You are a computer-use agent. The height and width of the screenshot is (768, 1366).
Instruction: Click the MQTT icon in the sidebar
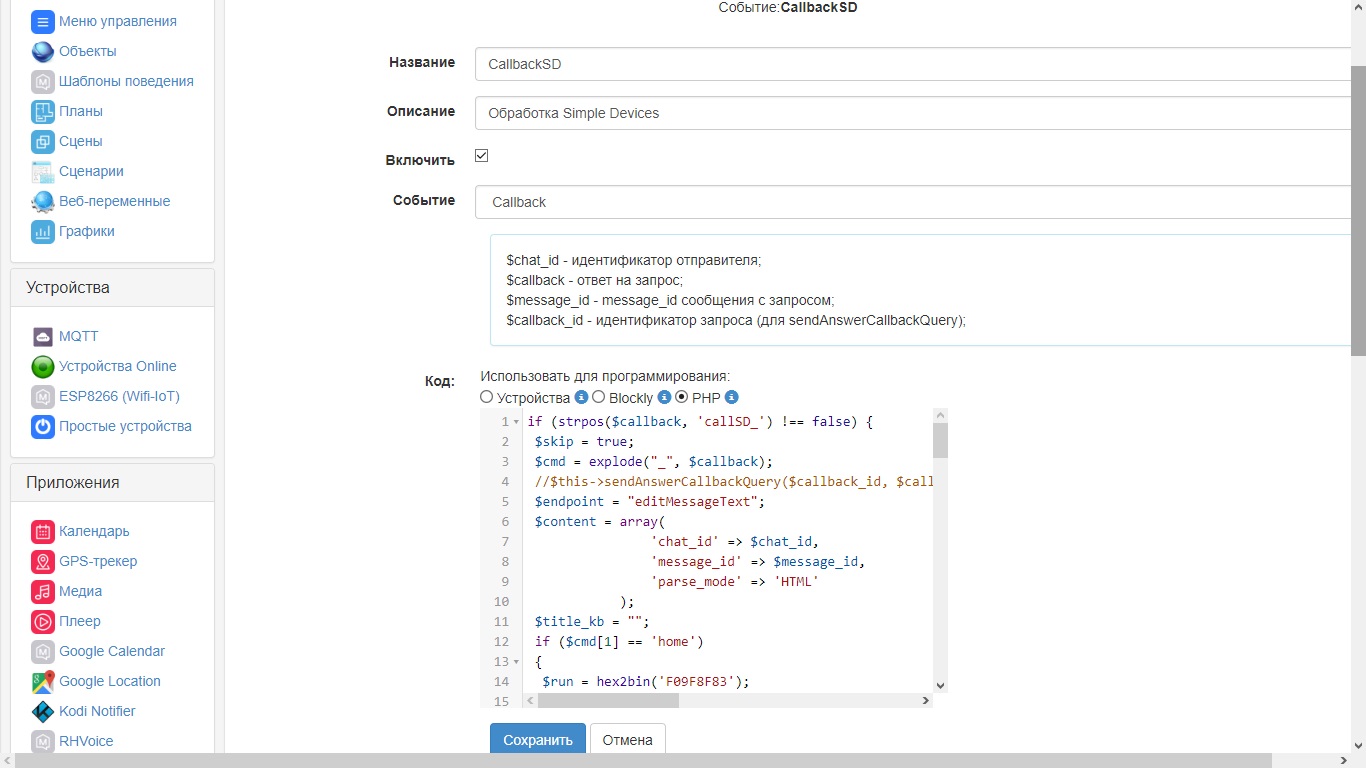tap(42, 336)
